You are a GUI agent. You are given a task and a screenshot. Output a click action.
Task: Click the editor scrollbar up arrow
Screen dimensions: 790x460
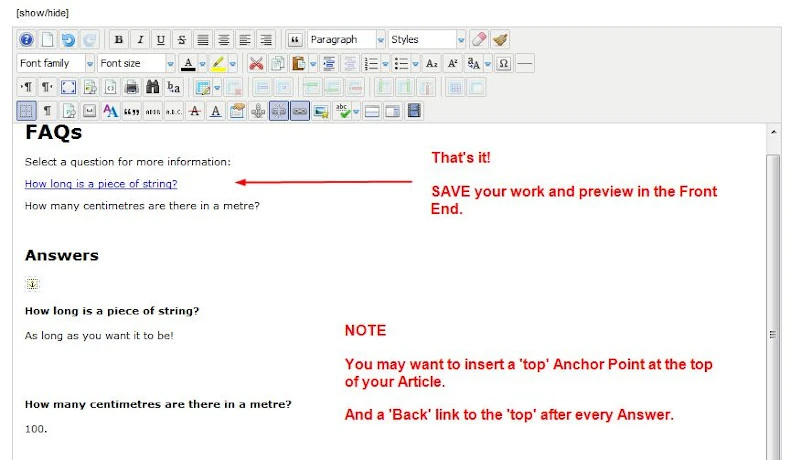[773, 132]
